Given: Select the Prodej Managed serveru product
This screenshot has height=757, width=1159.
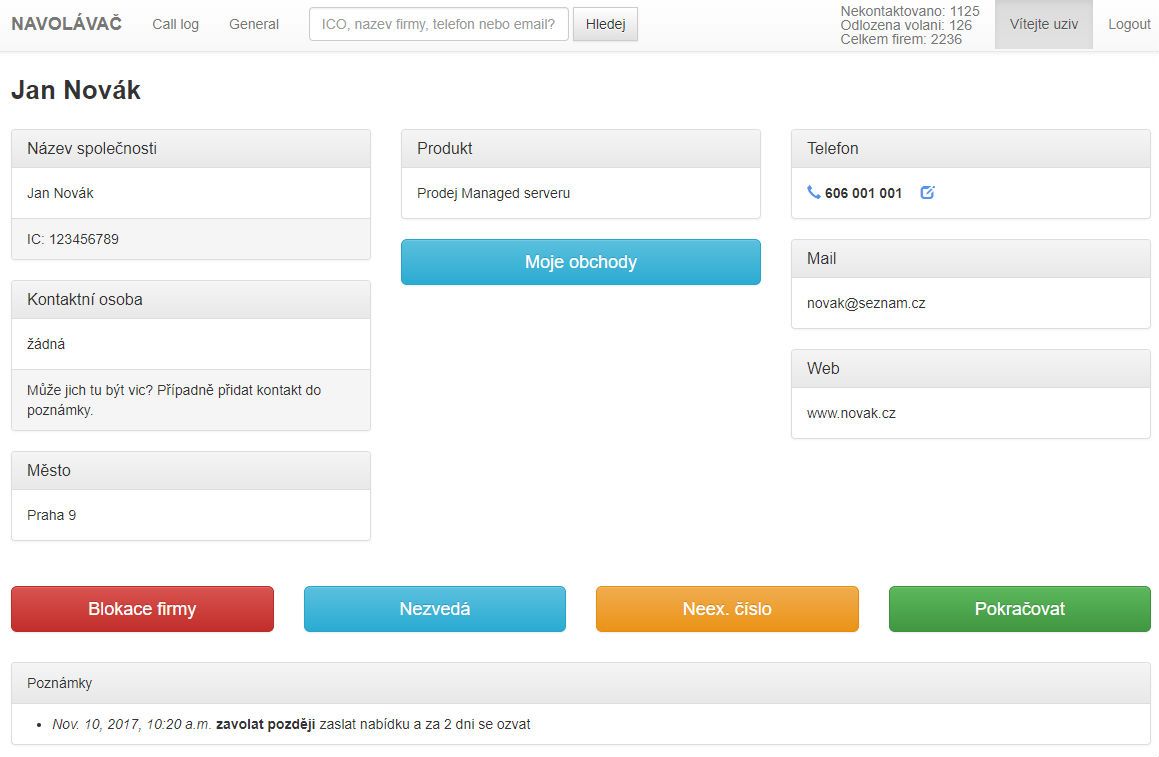Looking at the screenshot, I should (x=493, y=193).
